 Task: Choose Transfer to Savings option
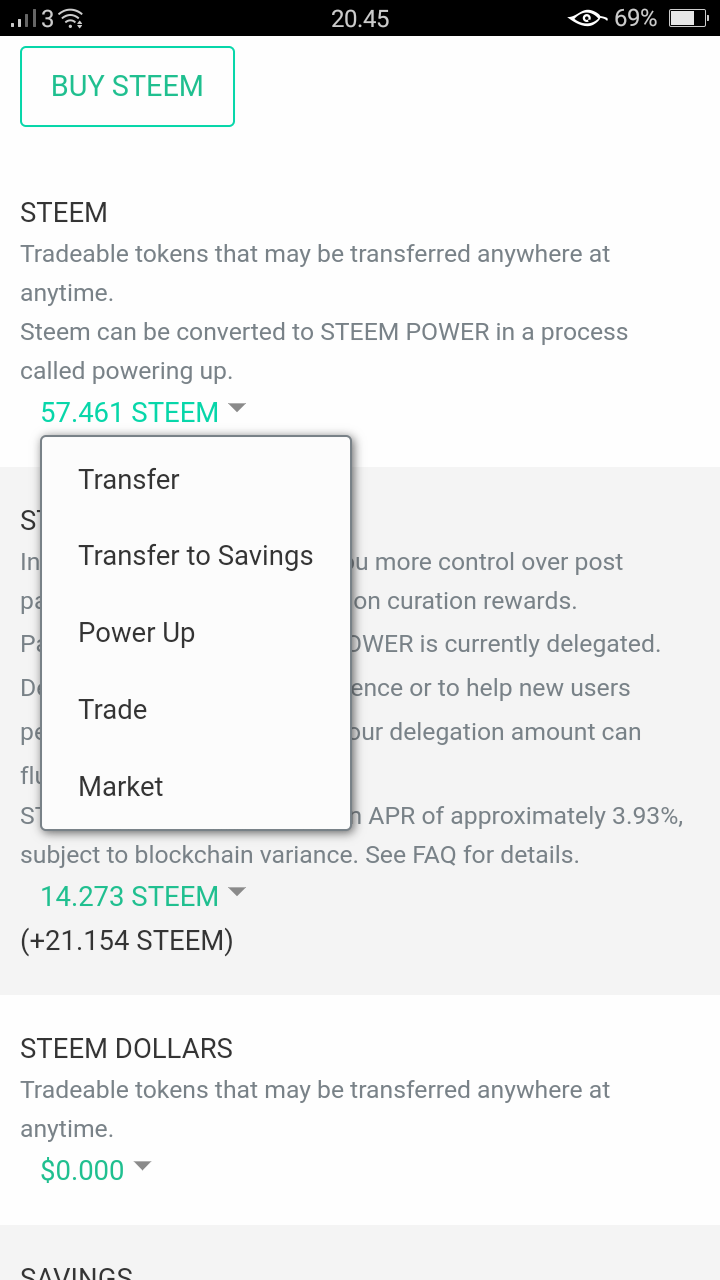pos(196,556)
